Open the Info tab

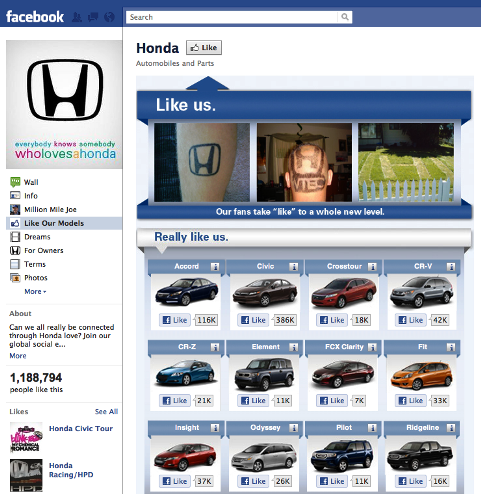(x=64, y=196)
